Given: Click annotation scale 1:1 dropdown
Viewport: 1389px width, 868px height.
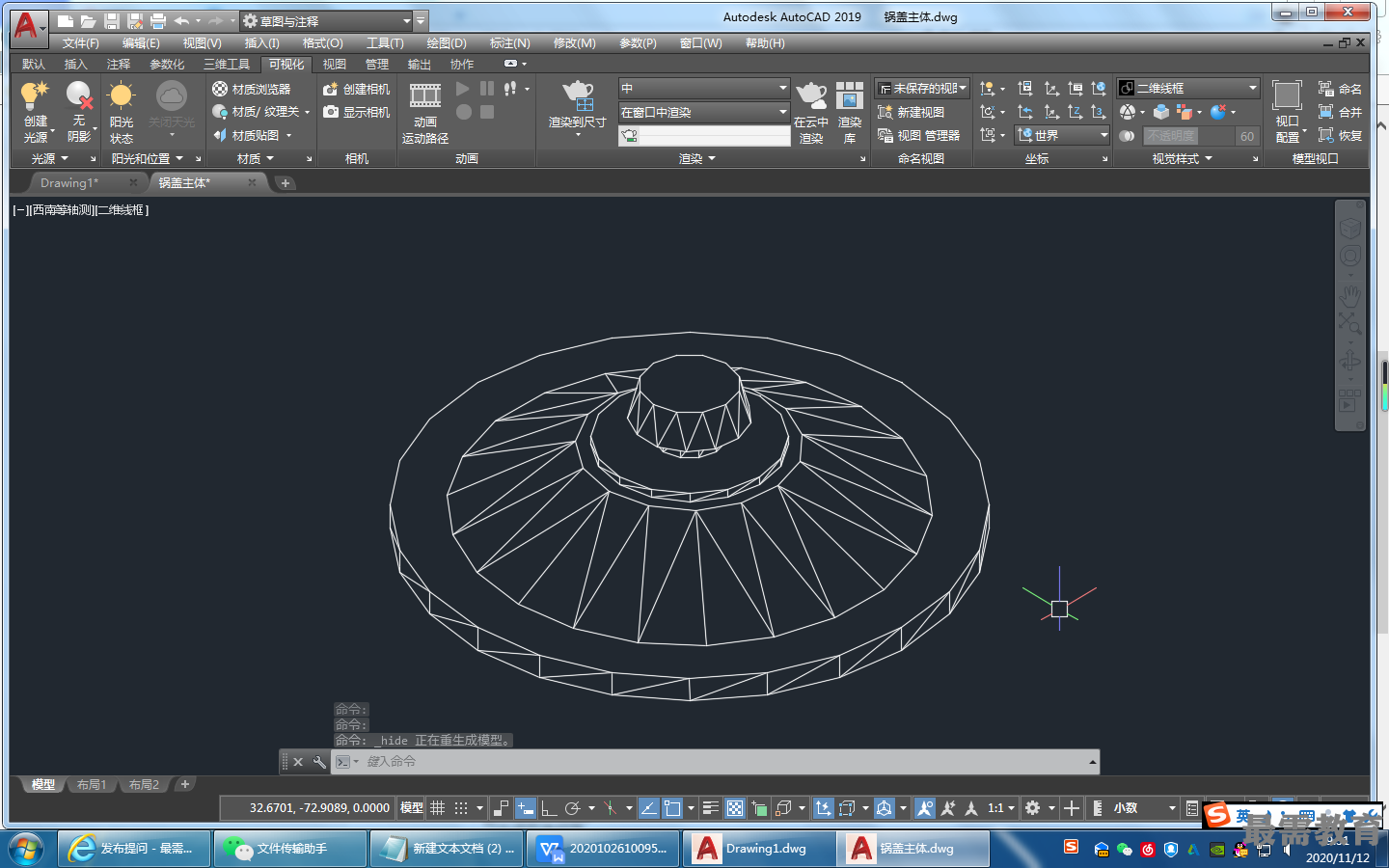Looking at the screenshot, I should (1001, 808).
